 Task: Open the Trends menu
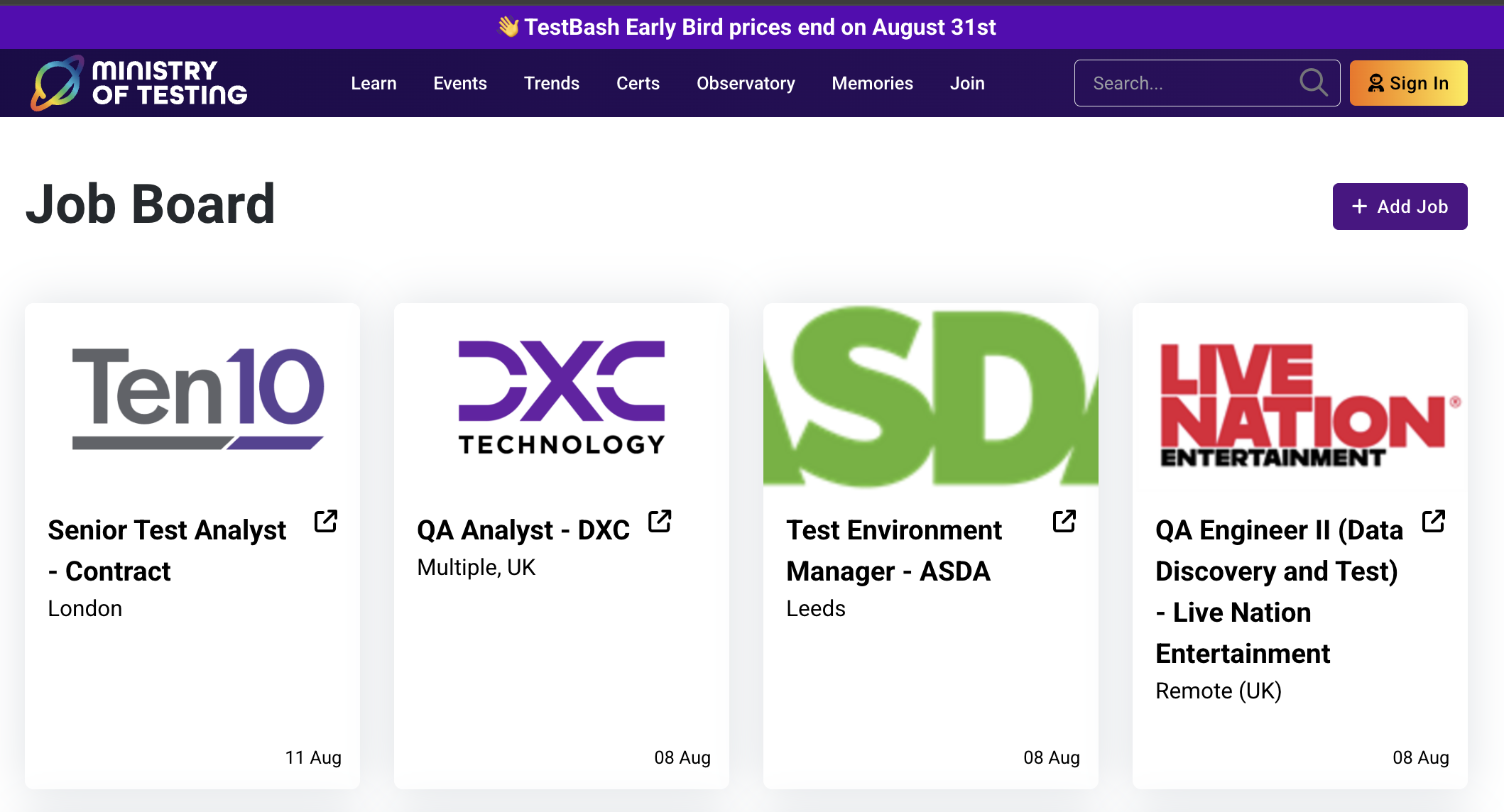[552, 83]
